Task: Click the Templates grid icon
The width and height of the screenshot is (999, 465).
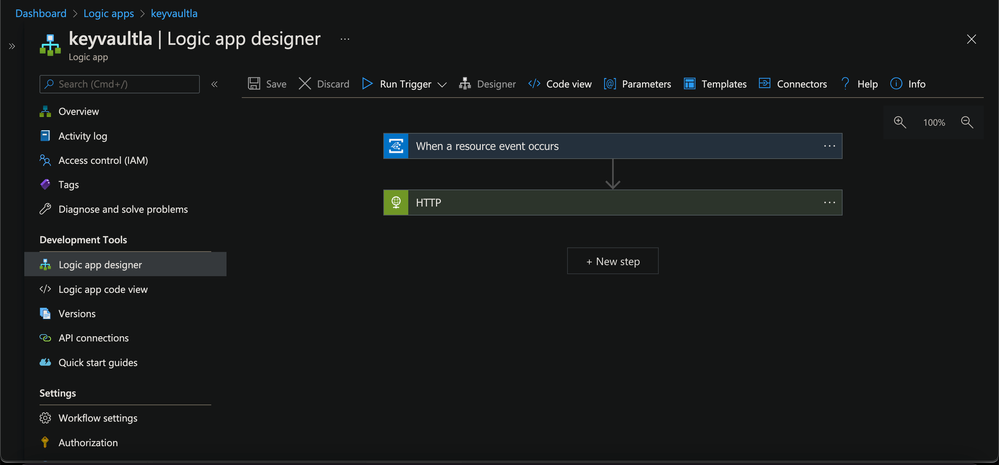Action: [x=689, y=83]
